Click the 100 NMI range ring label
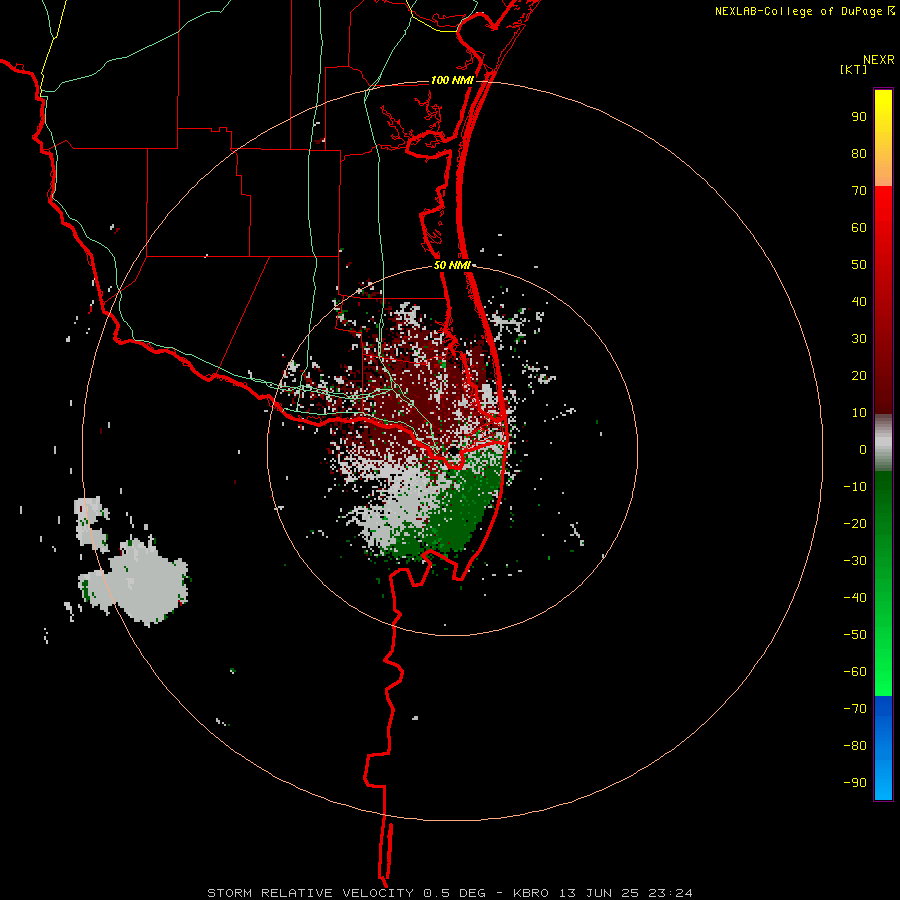 tap(452, 80)
